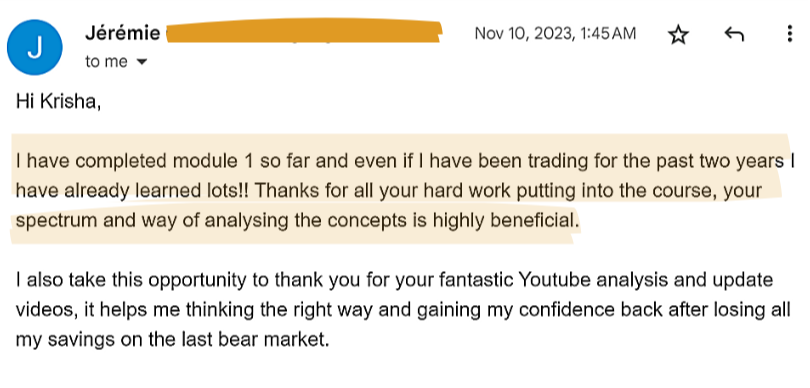Click the "Hi Krisha," greeting line
The height and width of the screenshot is (388, 810).
[x=58, y=102]
